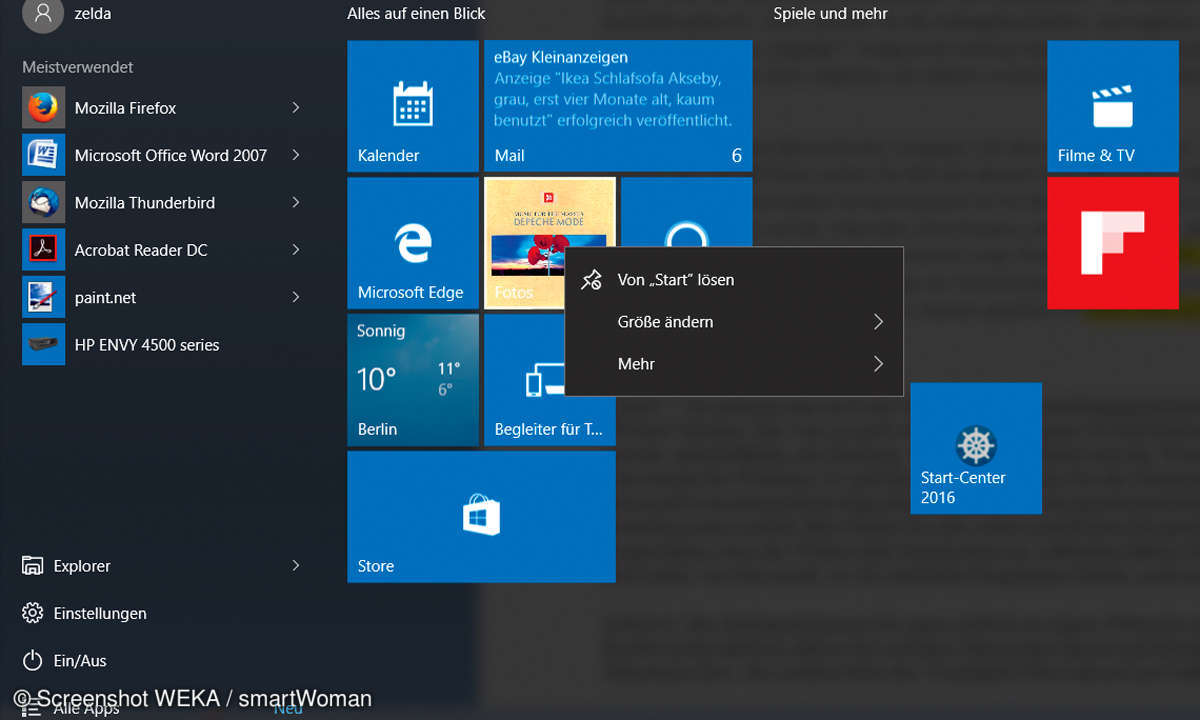Open the red Flipboard tile
The height and width of the screenshot is (720, 1200).
[1113, 243]
